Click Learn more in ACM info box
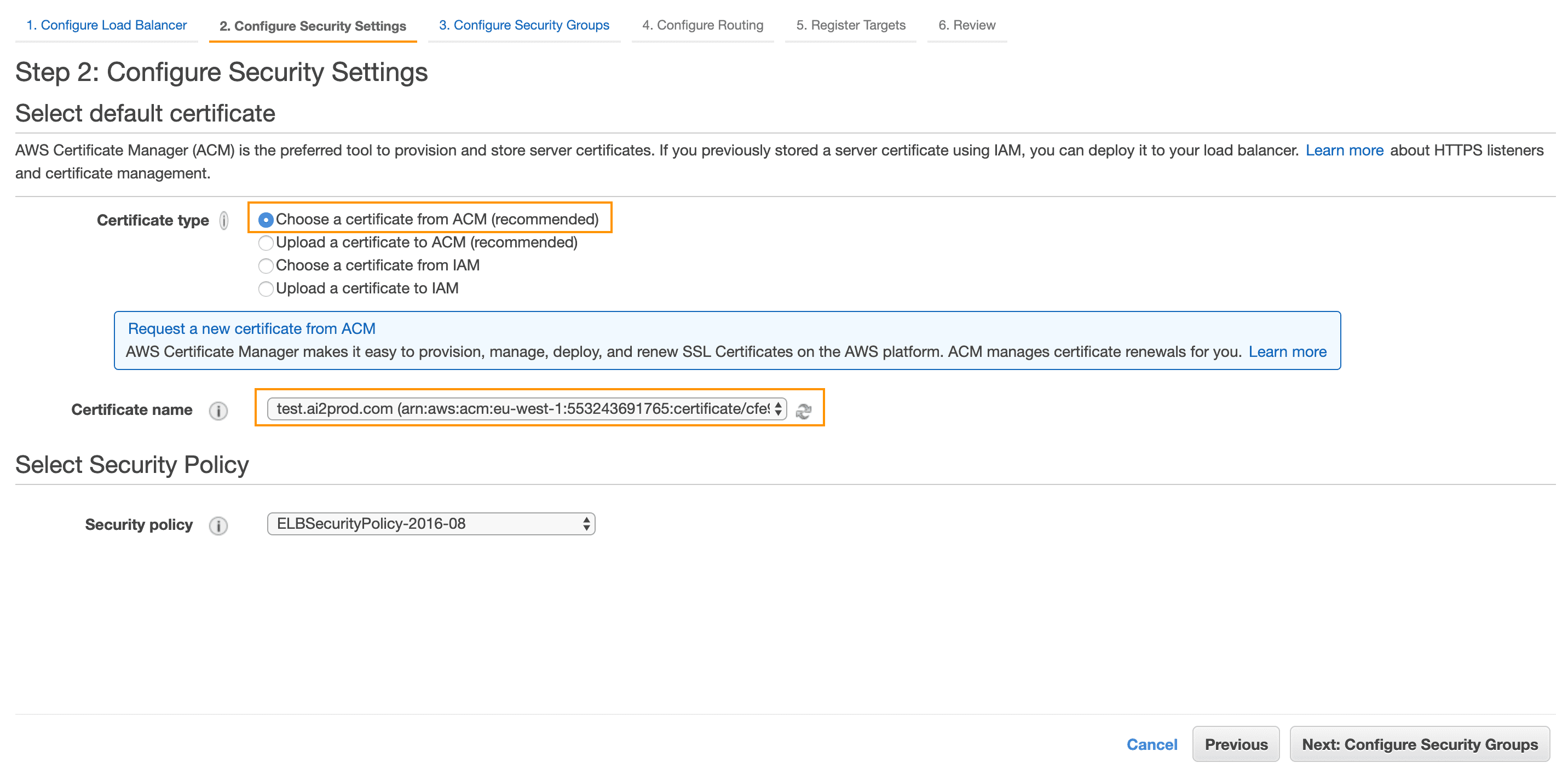 pos(1287,352)
